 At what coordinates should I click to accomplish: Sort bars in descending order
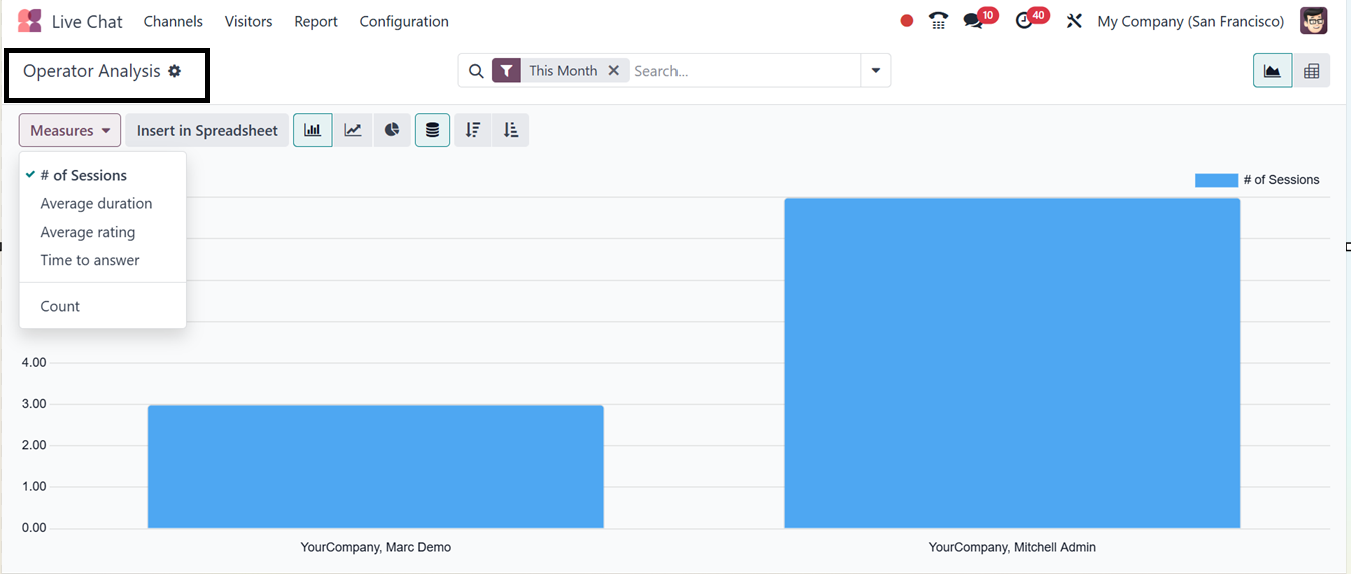[473, 130]
